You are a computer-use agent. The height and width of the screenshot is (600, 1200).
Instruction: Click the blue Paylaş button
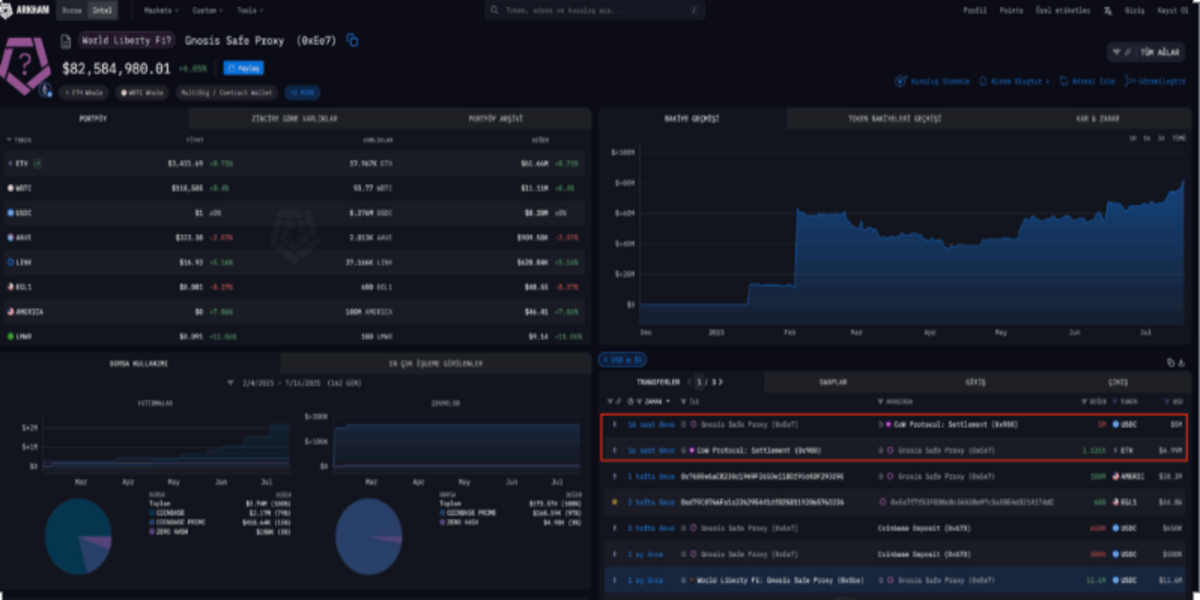tap(243, 68)
